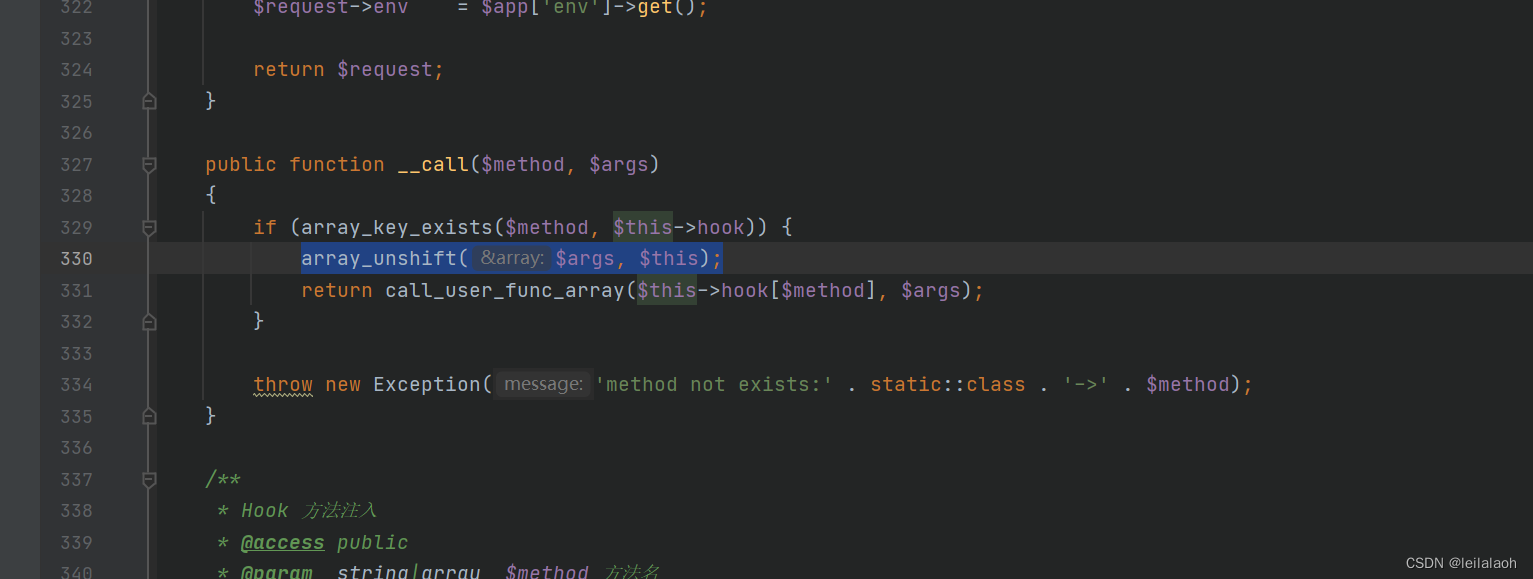Click the underlined @access annotation
Image resolution: width=1533 pixels, height=579 pixels.
tap(282, 542)
